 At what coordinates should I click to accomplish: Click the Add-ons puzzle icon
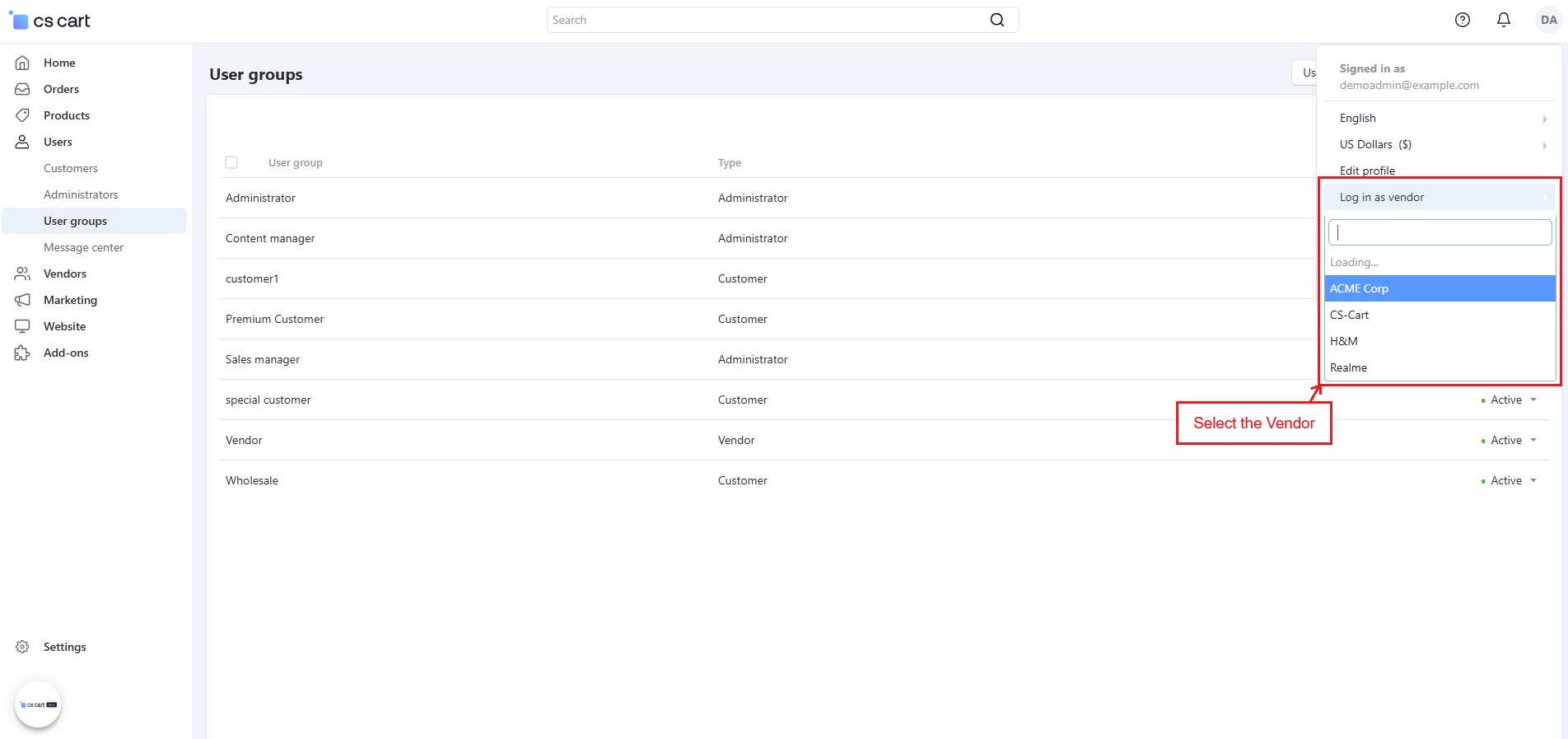pyautogui.click(x=22, y=353)
